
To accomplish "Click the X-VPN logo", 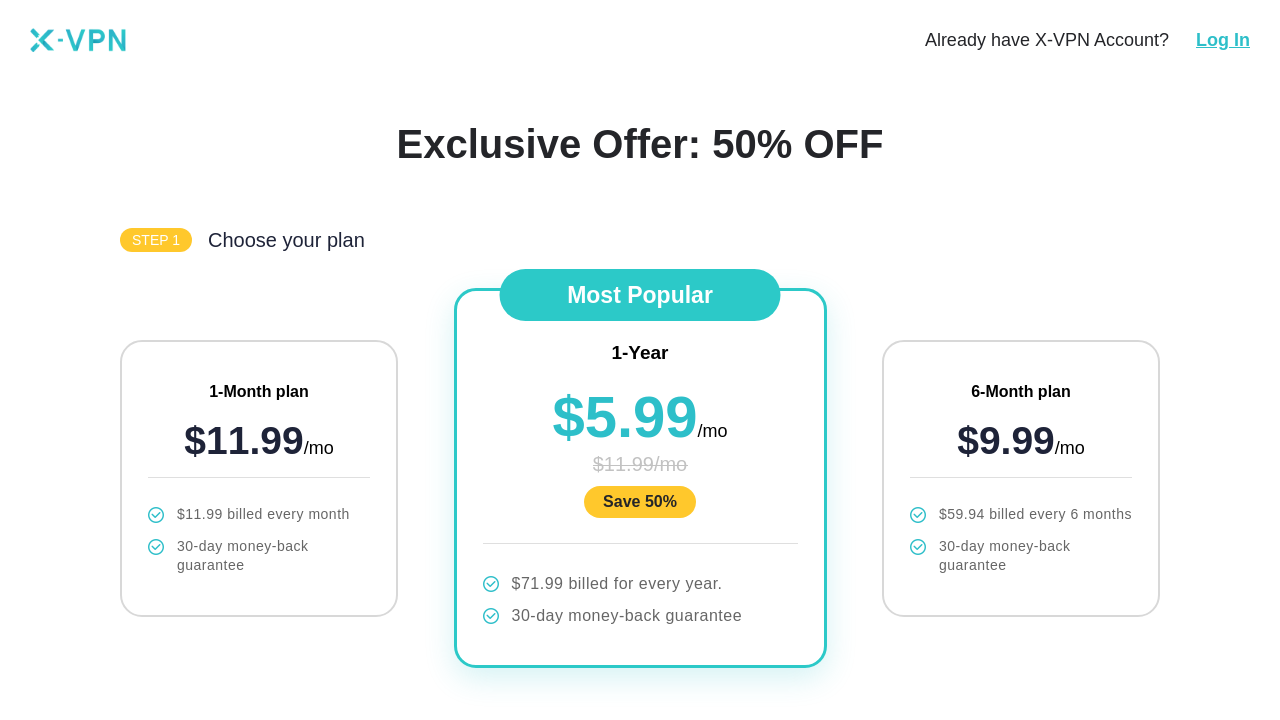I will point(78,40).
